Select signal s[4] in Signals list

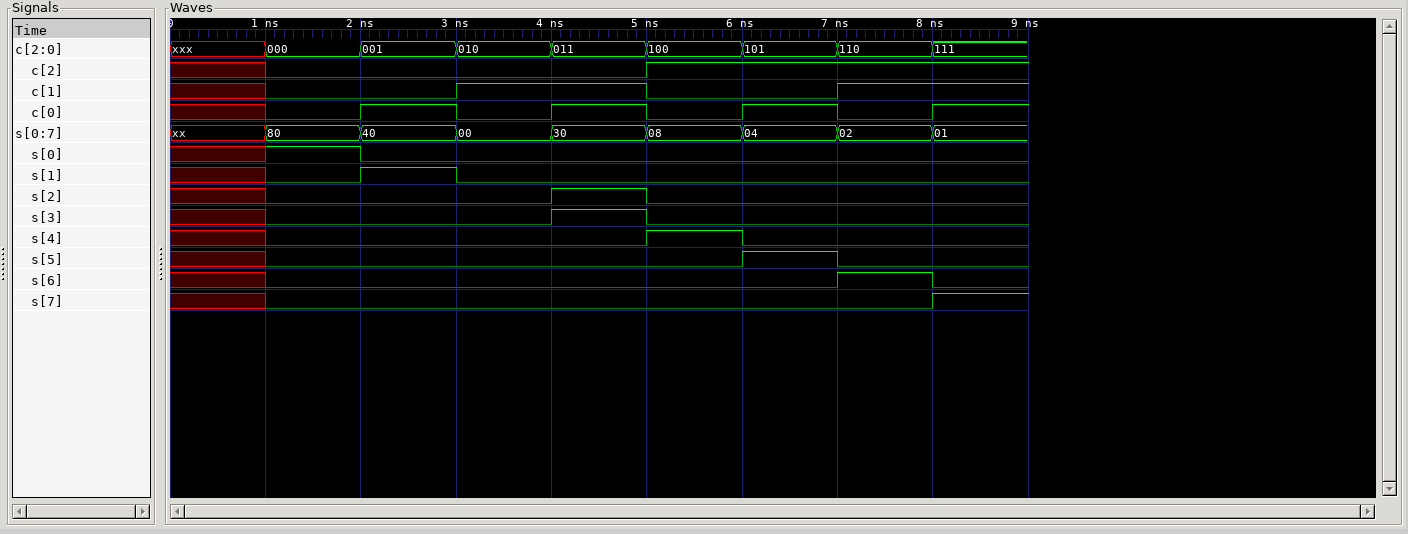point(81,238)
